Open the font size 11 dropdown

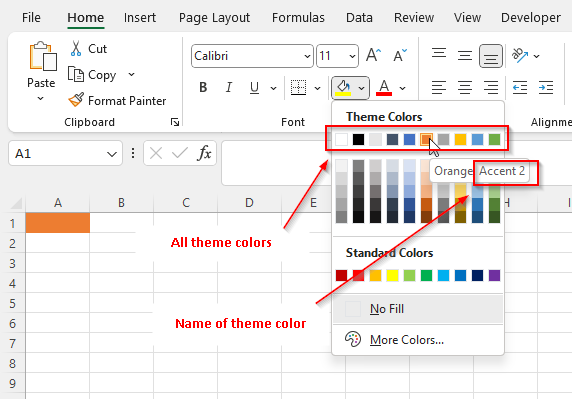352,56
